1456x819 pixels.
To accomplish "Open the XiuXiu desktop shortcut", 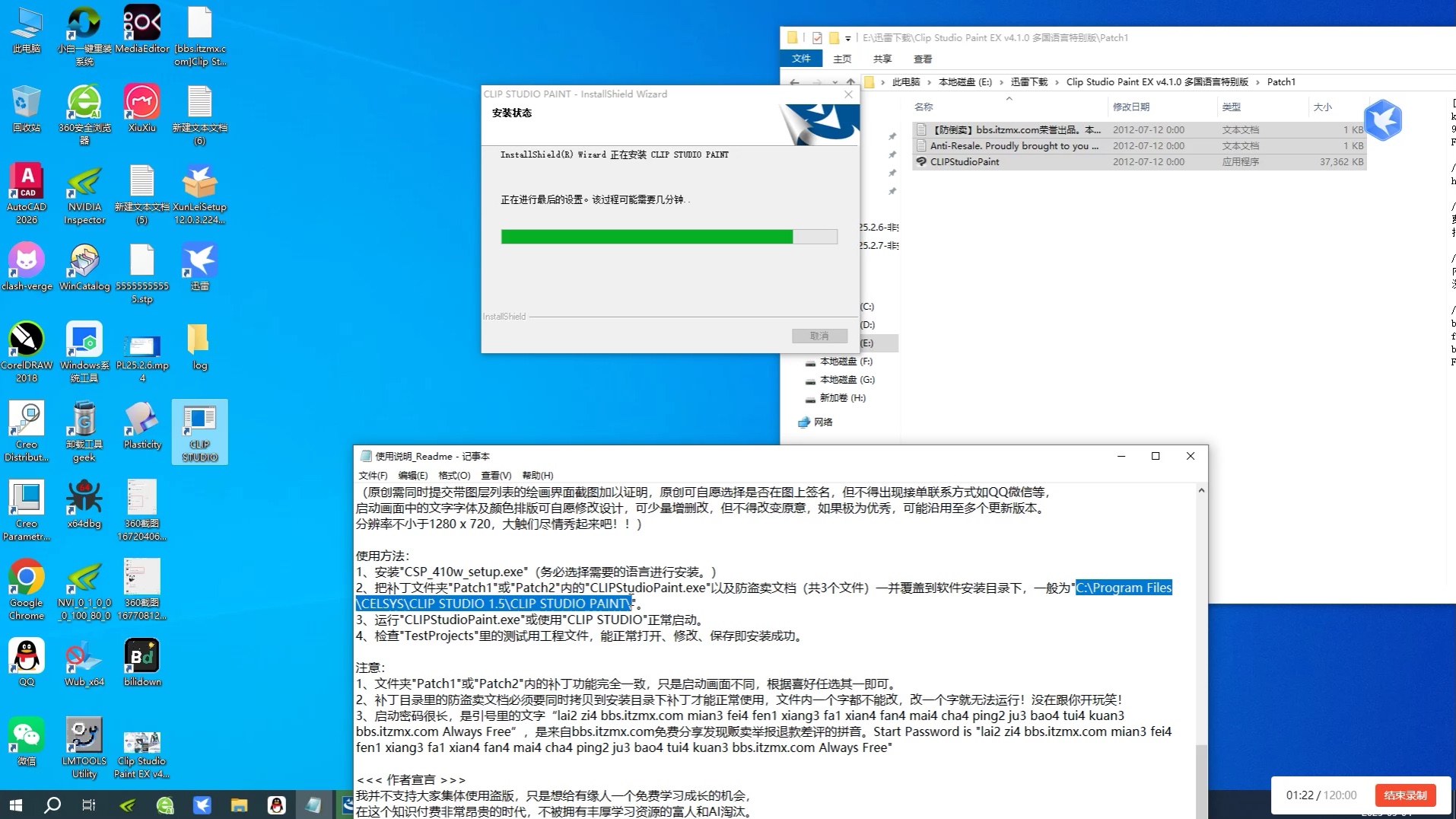I will [x=142, y=110].
